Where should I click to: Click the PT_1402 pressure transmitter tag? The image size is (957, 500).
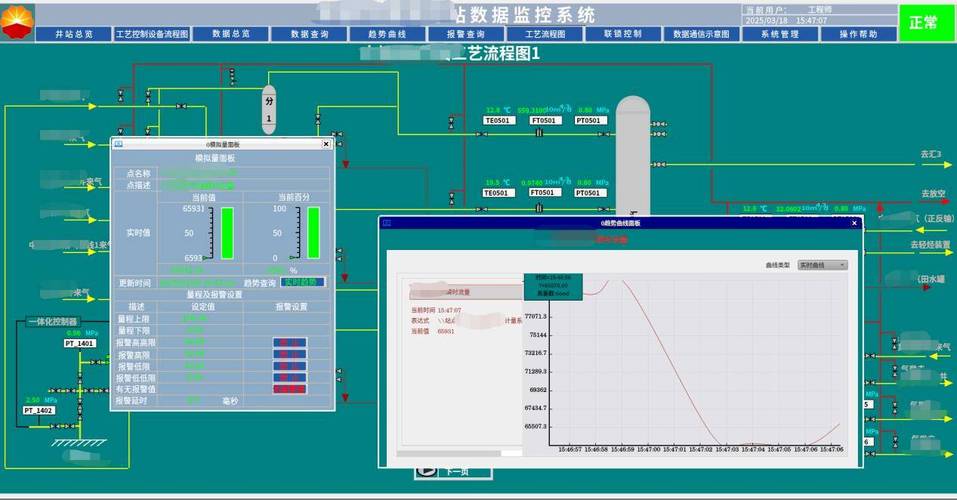tap(39, 410)
